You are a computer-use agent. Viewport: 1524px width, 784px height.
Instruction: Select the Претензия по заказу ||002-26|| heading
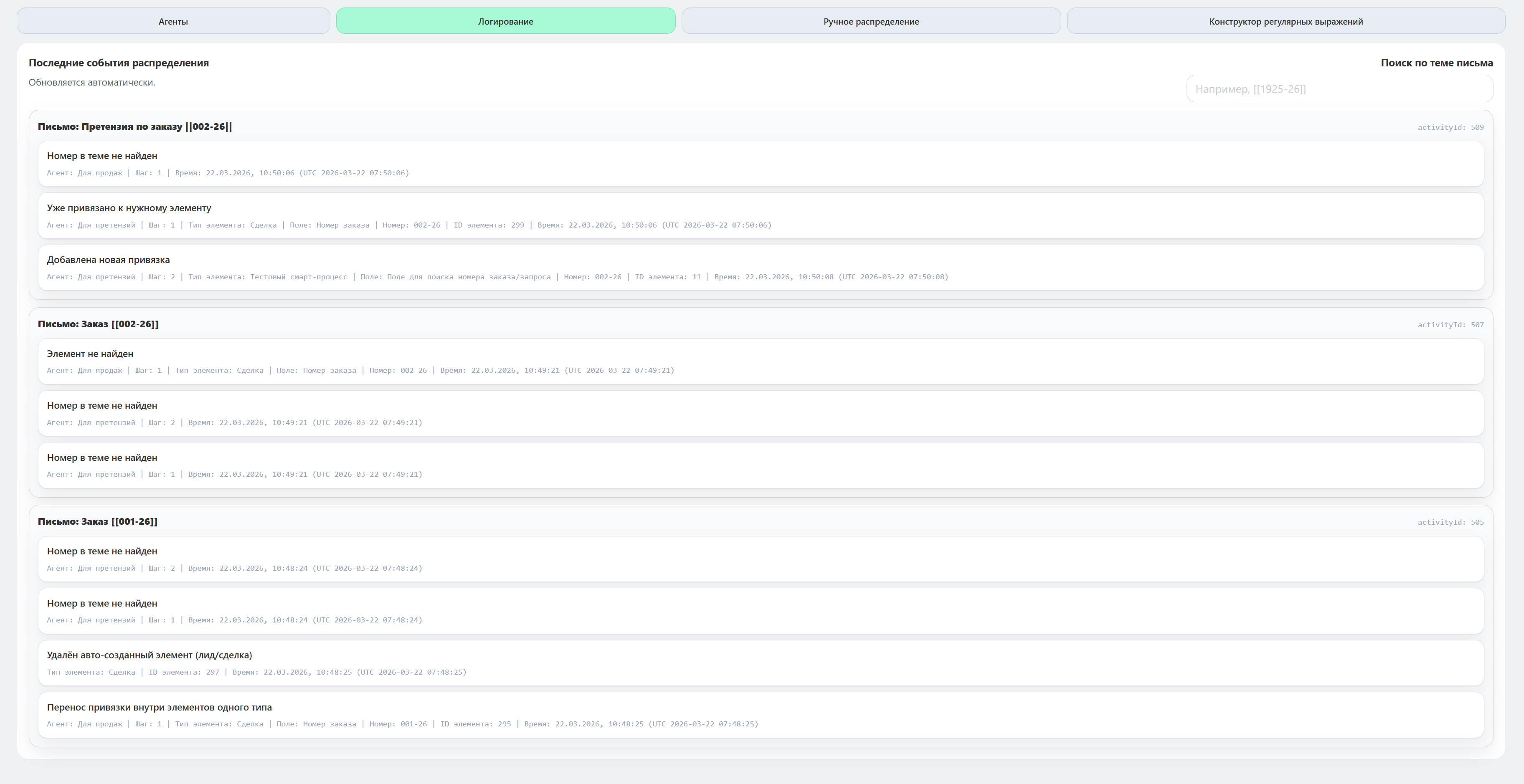tap(135, 126)
